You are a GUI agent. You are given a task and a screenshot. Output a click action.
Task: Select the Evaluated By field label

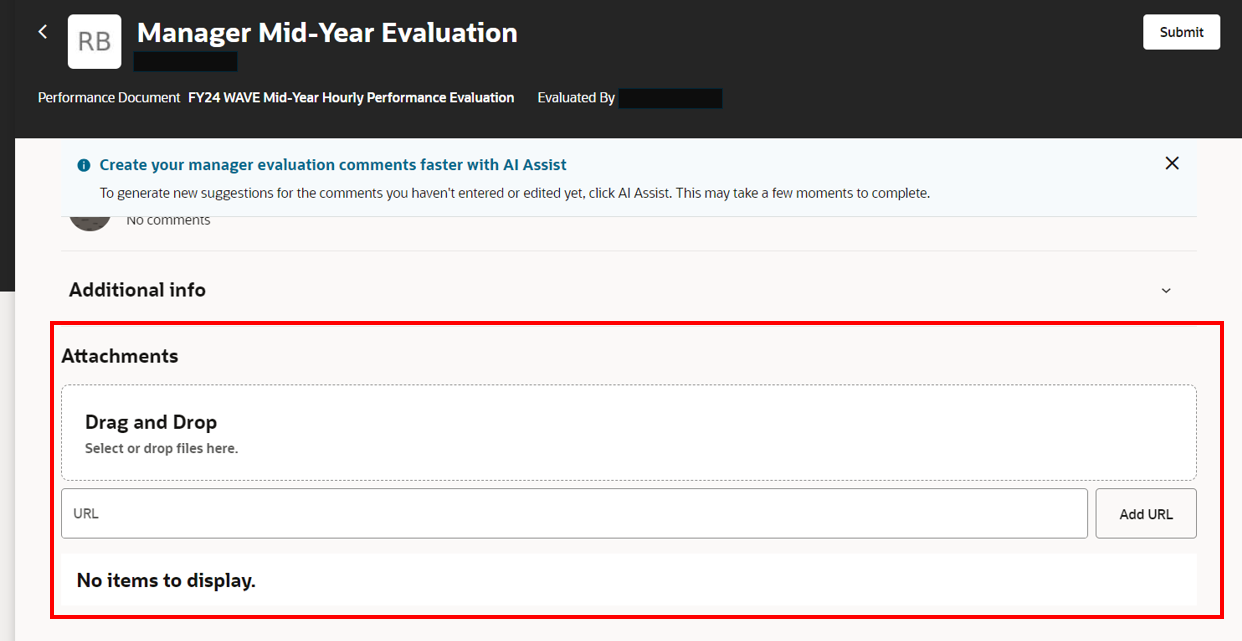pos(576,97)
